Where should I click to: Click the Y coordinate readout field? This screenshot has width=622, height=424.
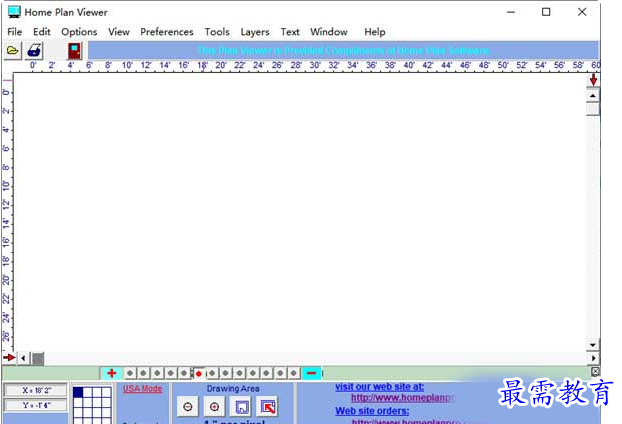point(36,405)
